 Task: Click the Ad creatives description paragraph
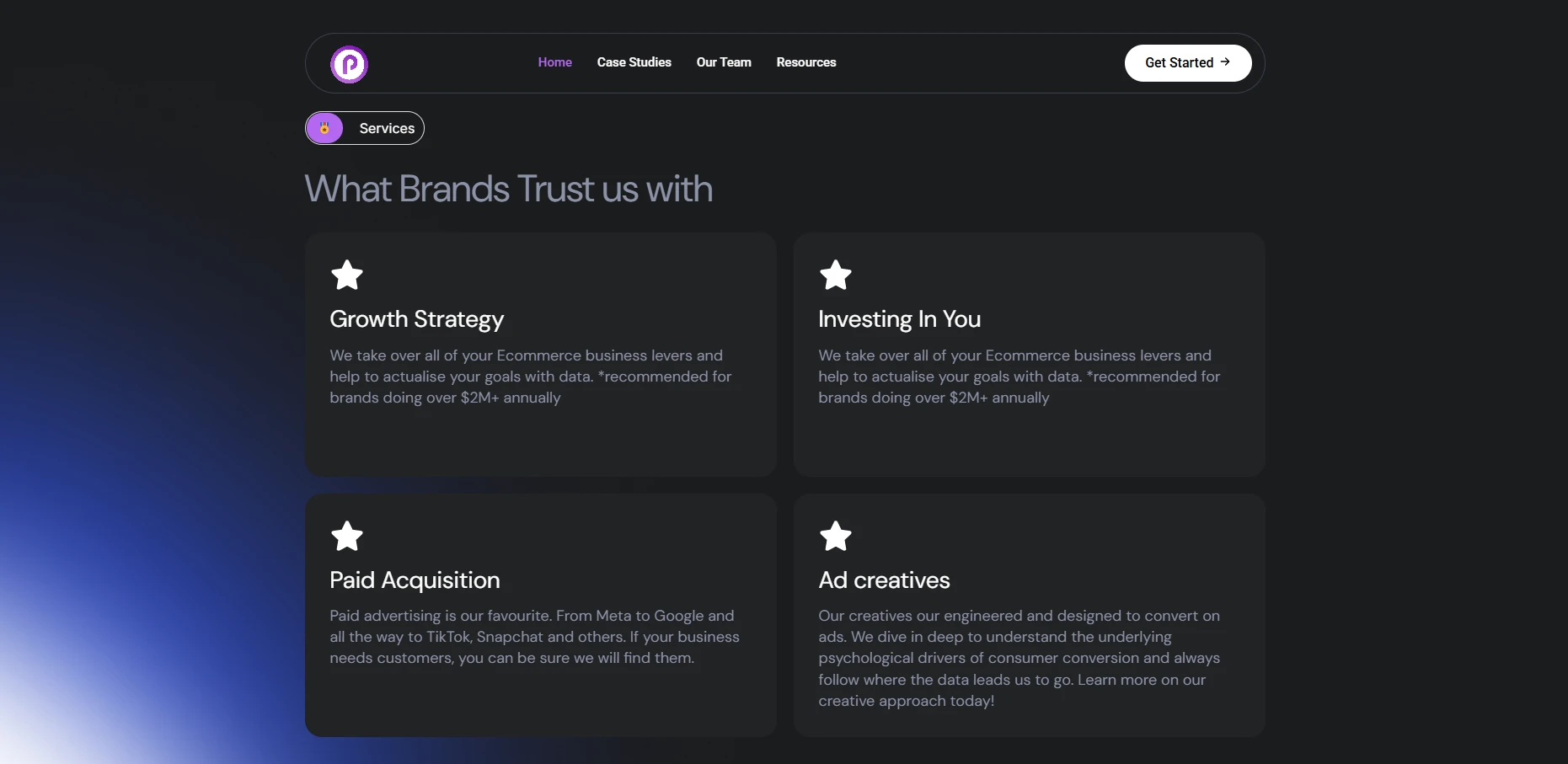pos(1019,658)
